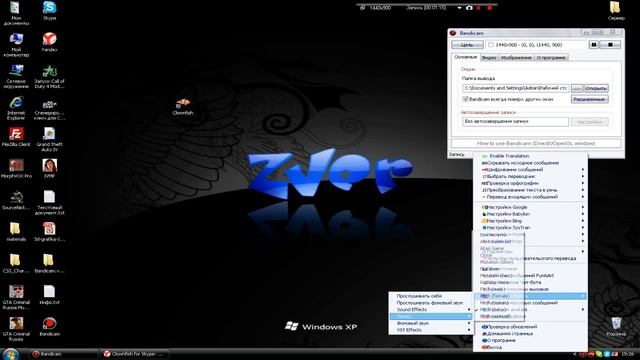Expand the Шифрование сообщений submenu arrow
This screenshot has width=640, height=360.
click(582, 169)
